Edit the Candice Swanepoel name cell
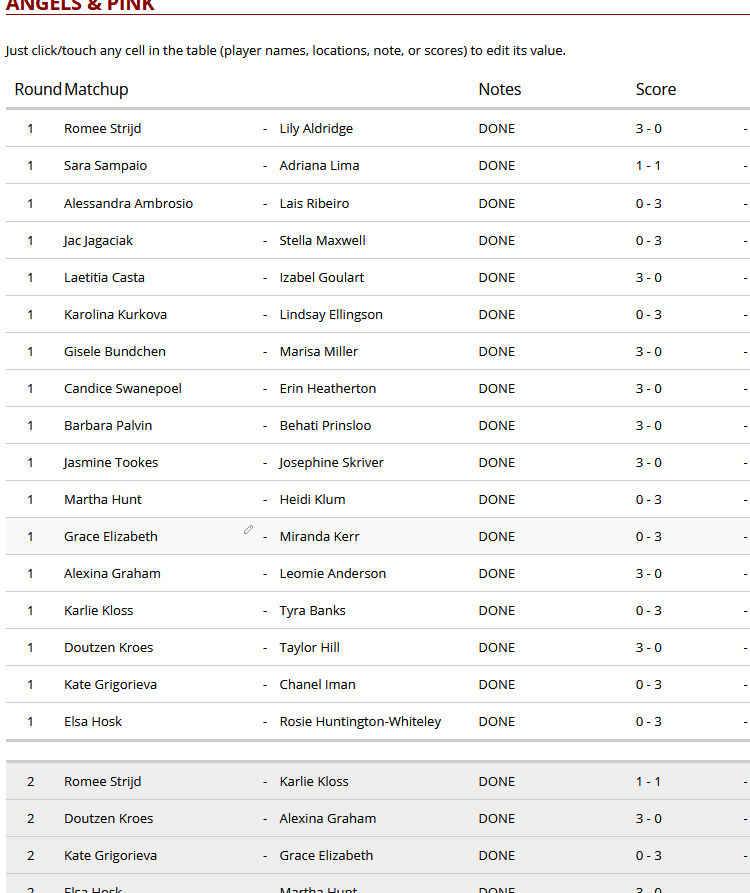750x893 pixels. 123,388
